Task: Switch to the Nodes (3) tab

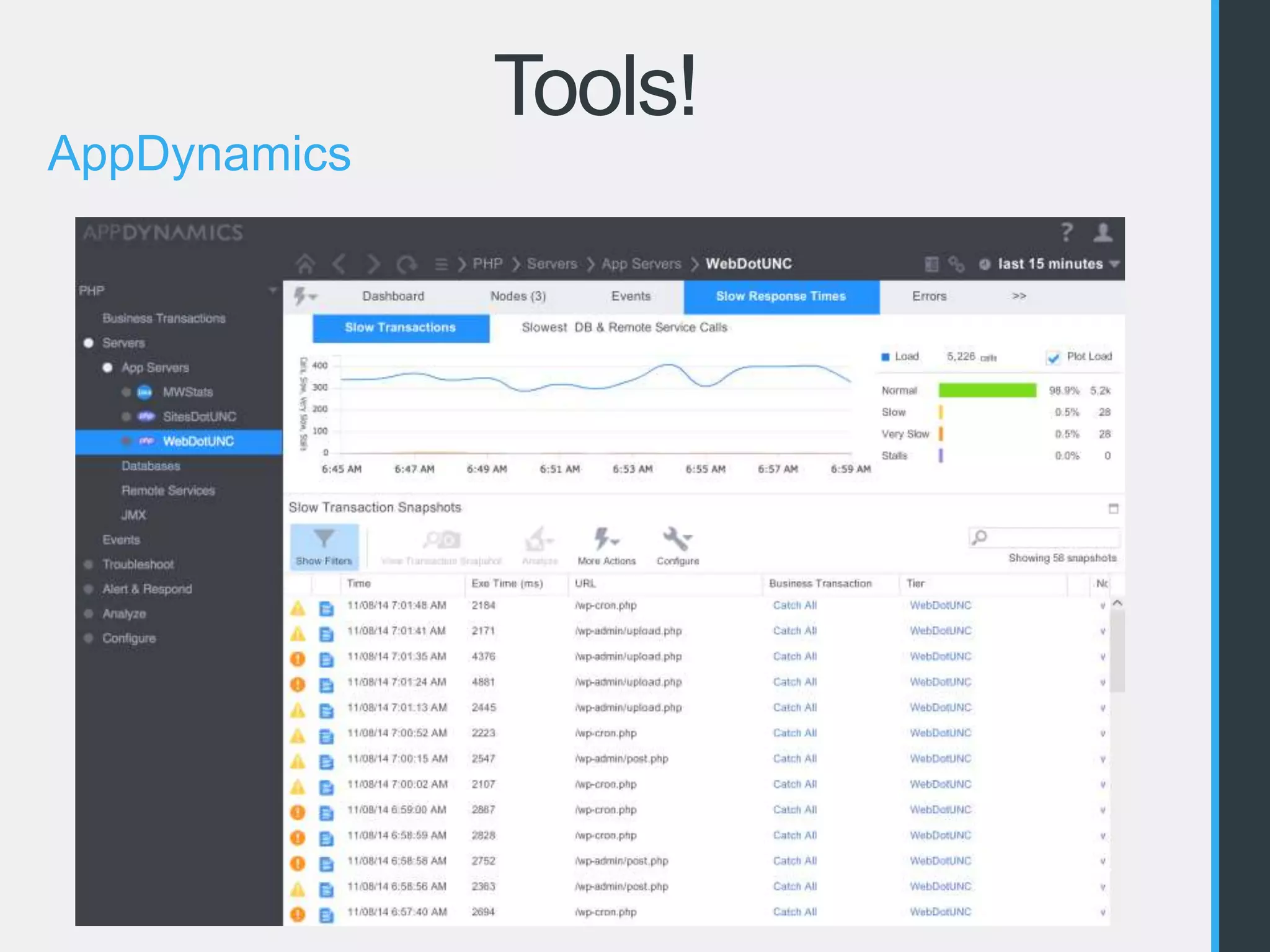Action: tap(518, 296)
